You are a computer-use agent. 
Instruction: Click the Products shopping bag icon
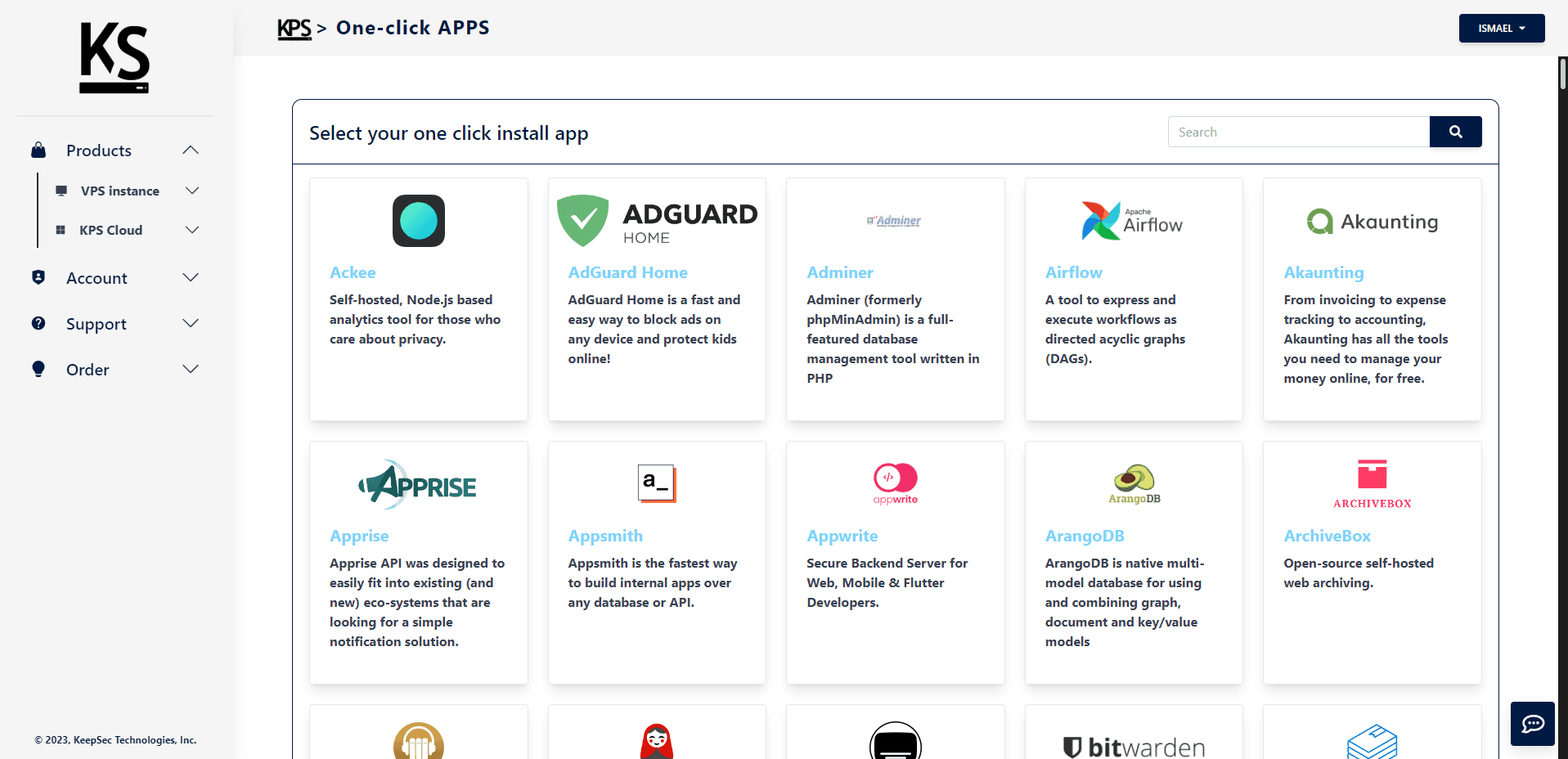pos(38,150)
